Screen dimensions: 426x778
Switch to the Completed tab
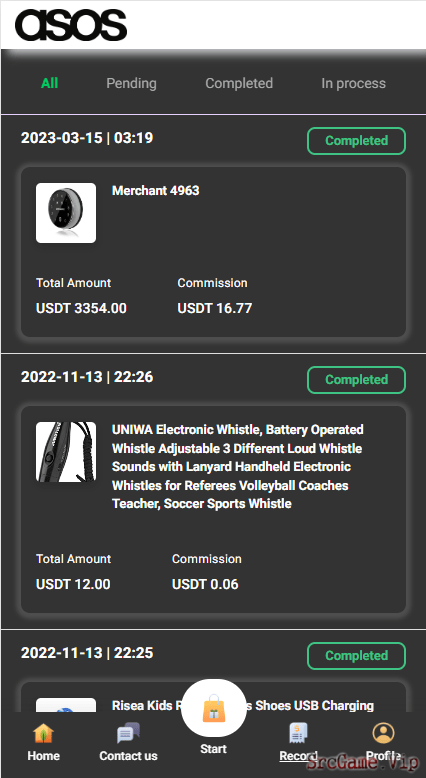239,83
